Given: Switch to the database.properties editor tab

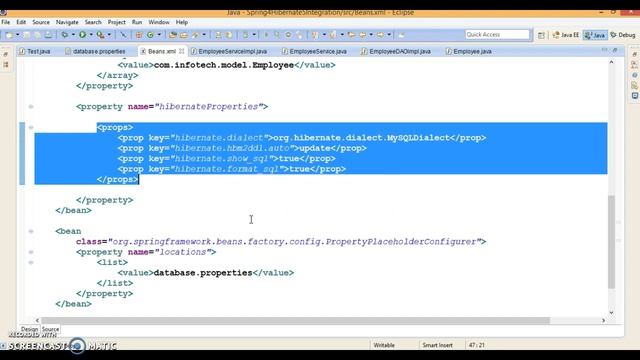Looking at the screenshot, I should click(95, 51).
